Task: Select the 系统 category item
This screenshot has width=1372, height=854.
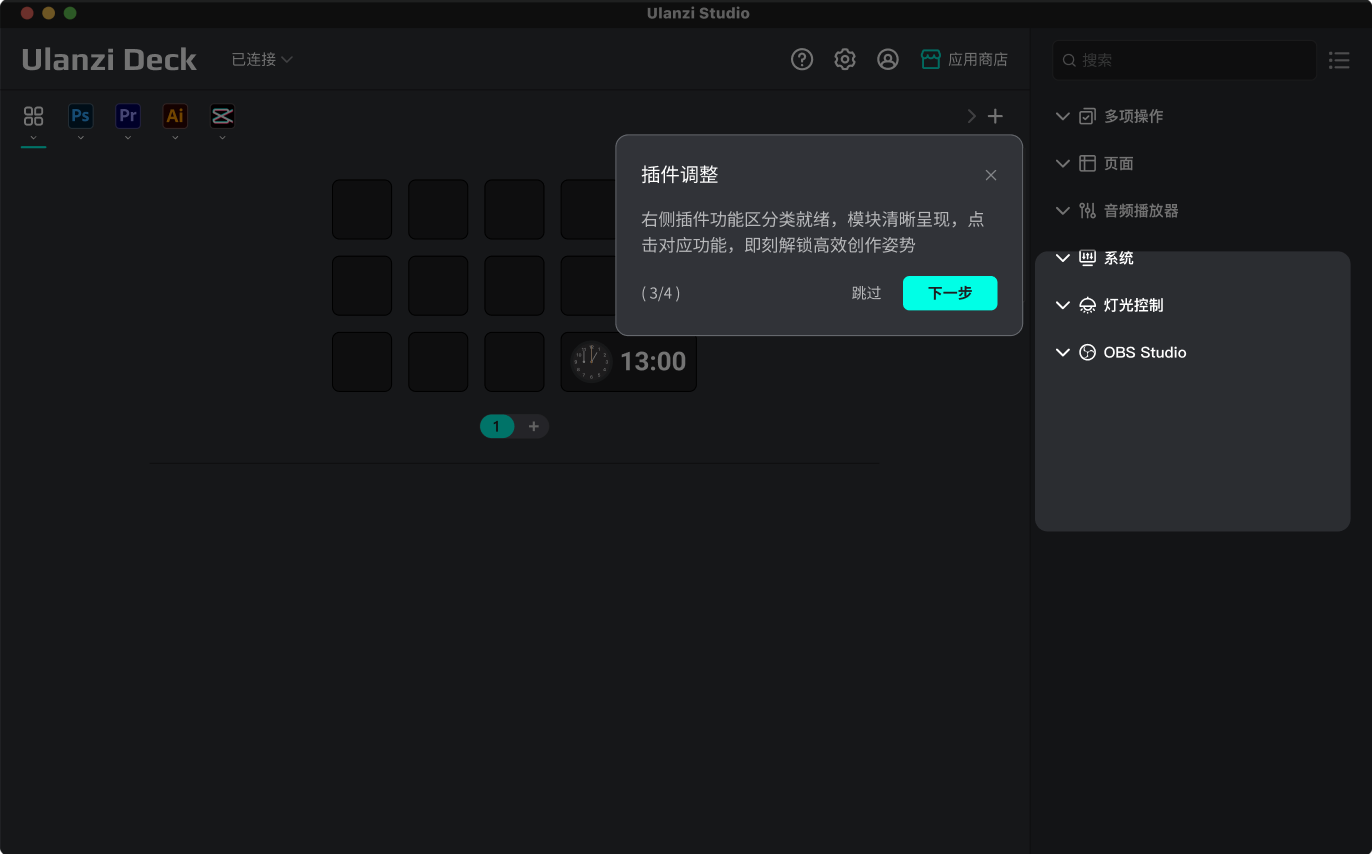Action: 1118,258
